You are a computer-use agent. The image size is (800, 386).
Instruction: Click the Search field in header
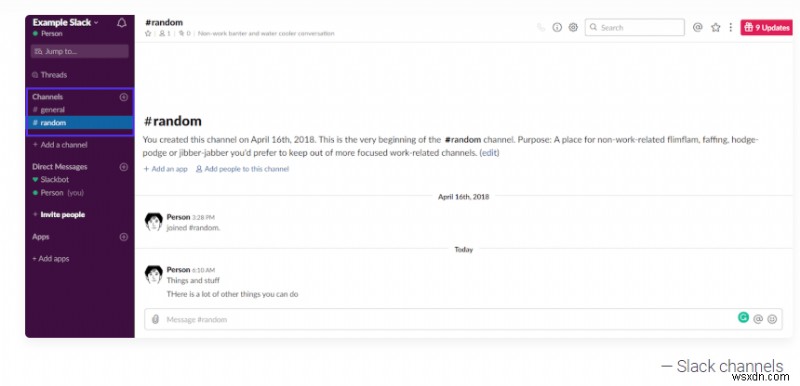click(x=635, y=28)
